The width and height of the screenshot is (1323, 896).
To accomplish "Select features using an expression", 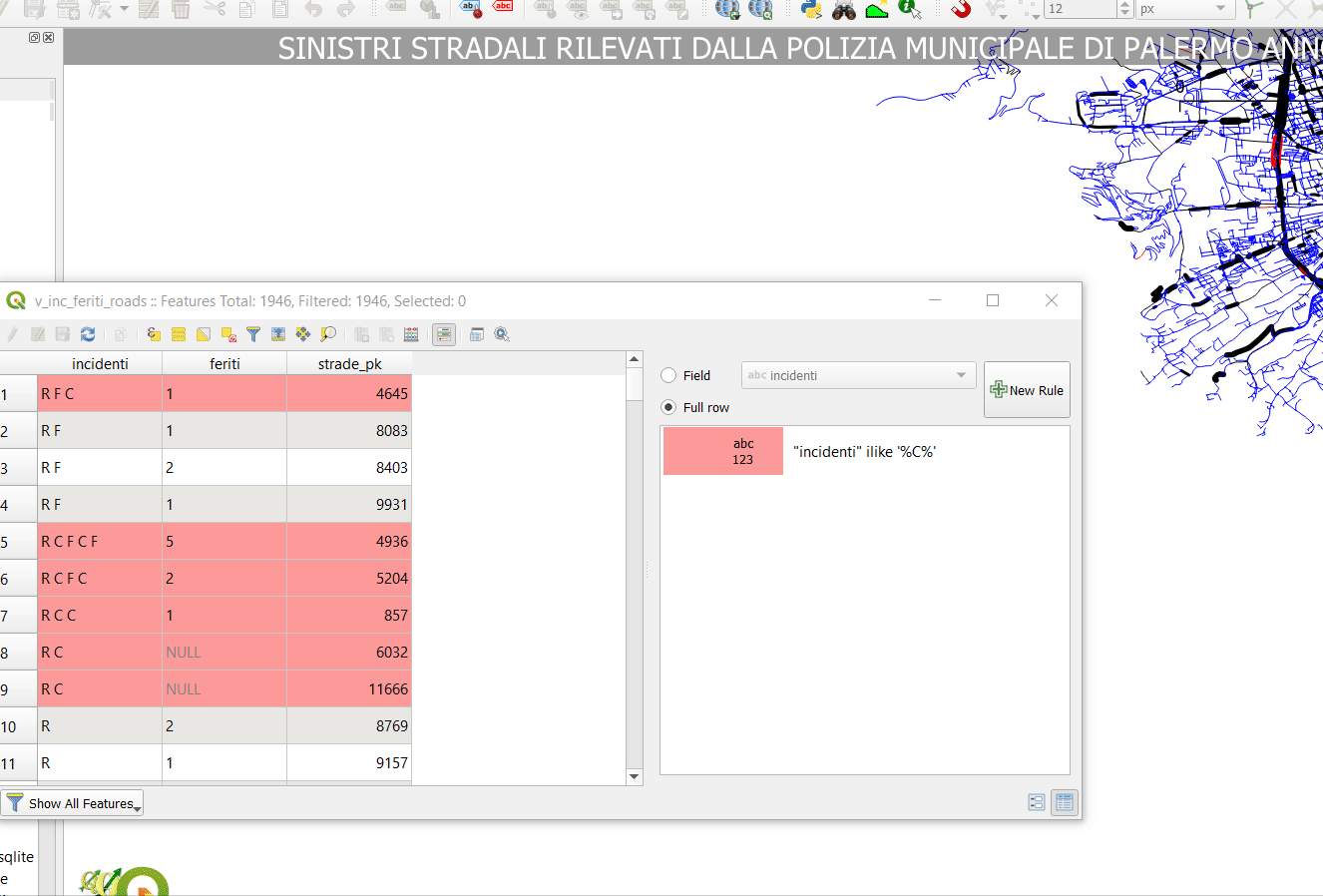I will click(x=154, y=334).
